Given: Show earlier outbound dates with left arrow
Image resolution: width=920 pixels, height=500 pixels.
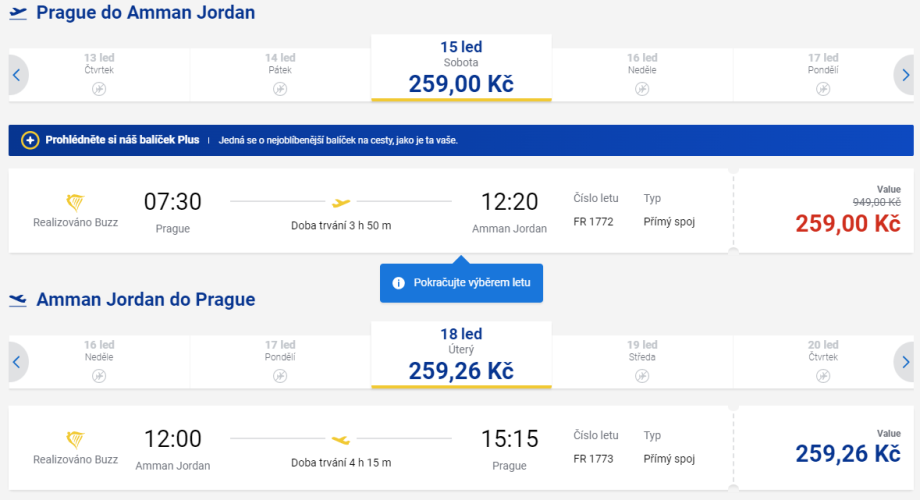Looking at the screenshot, I should (x=18, y=74).
